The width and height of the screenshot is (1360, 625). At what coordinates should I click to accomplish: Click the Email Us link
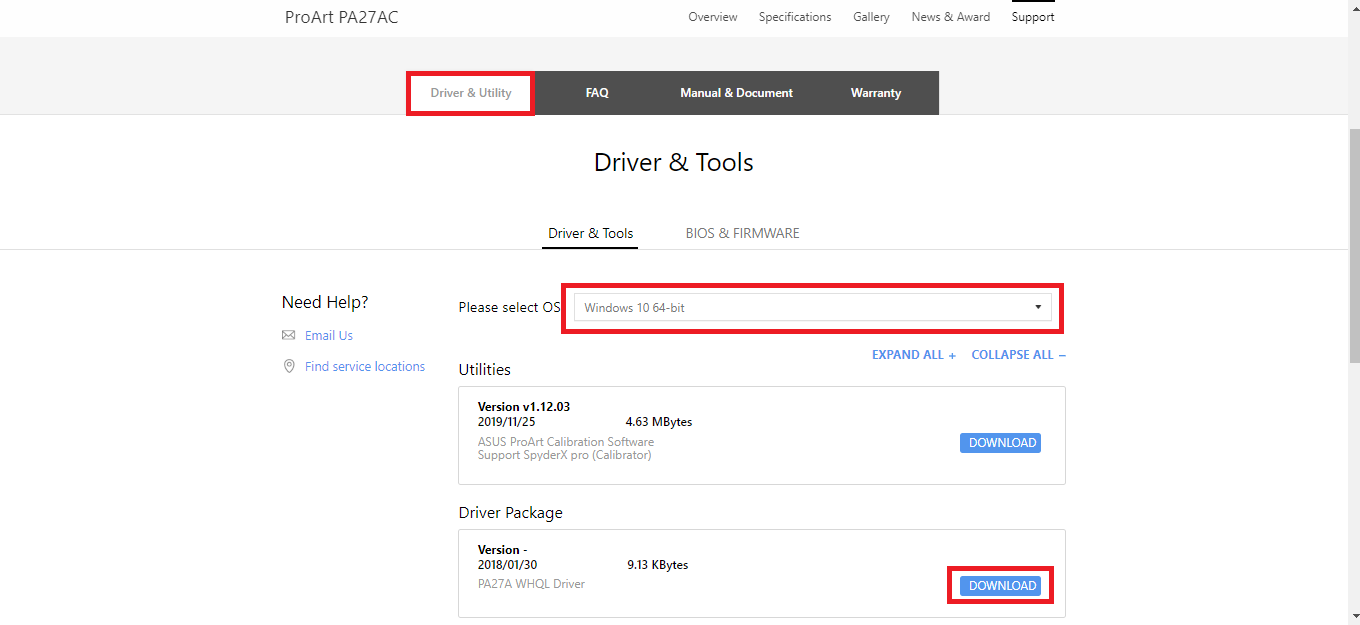point(329,336)
